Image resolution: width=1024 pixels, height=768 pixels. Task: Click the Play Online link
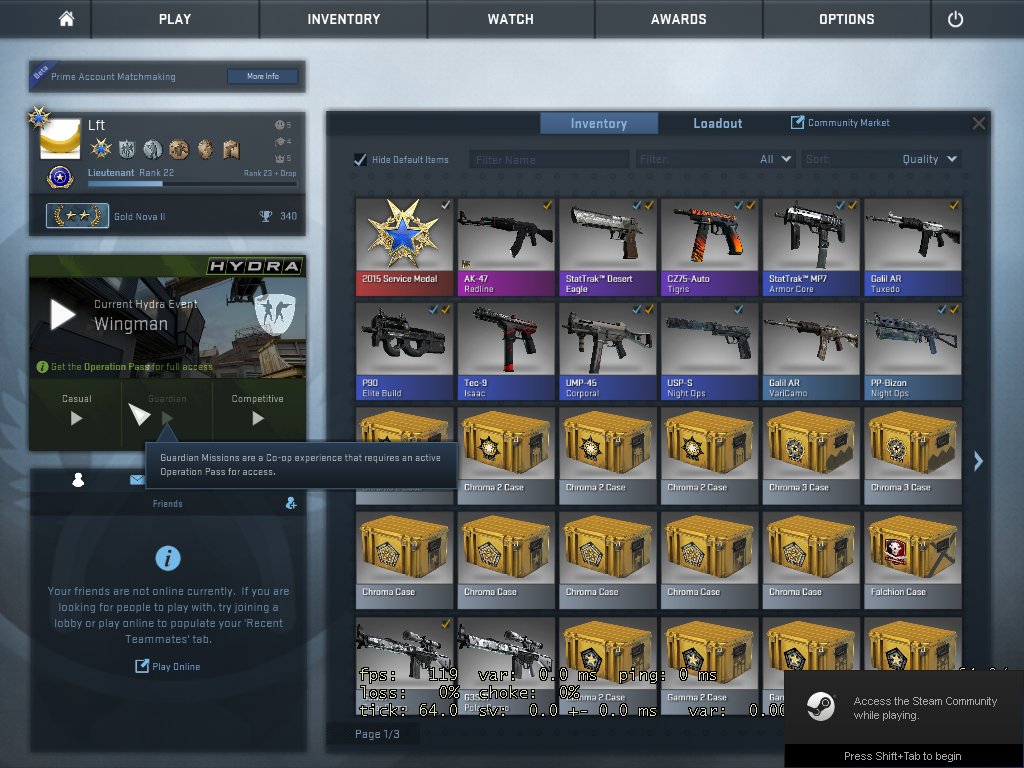(168, 666)
